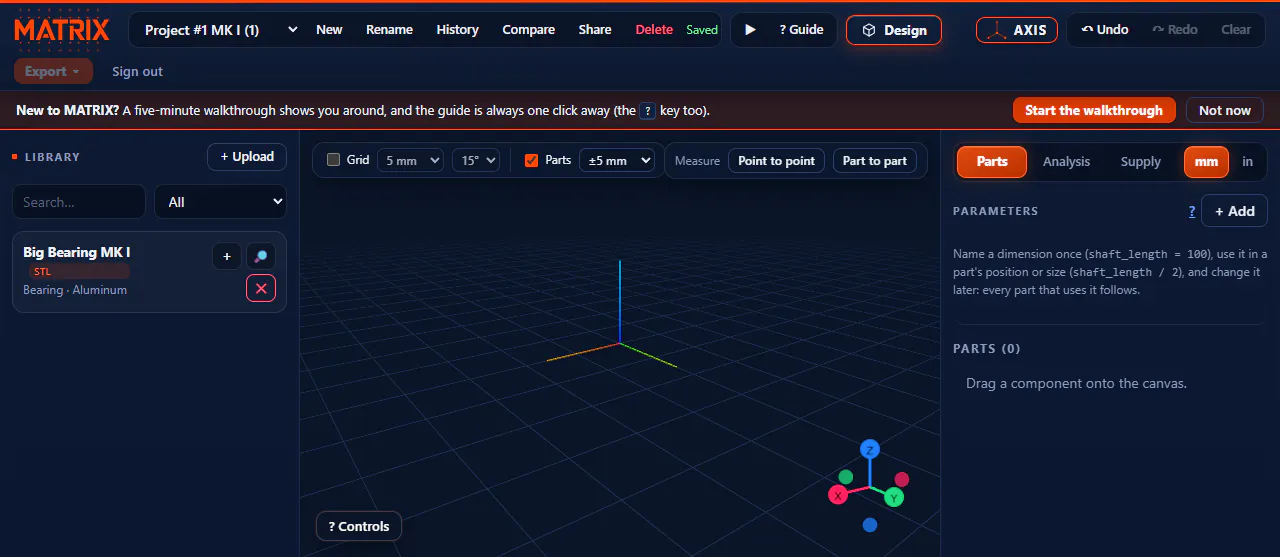
Task: Click the green Saved status text
Action: [x=702, y=30]
